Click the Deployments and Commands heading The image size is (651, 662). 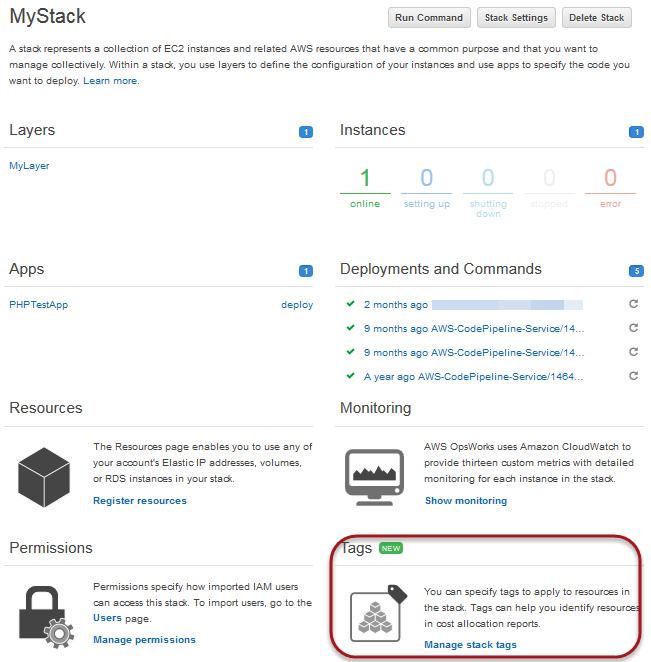click(441, 269)
